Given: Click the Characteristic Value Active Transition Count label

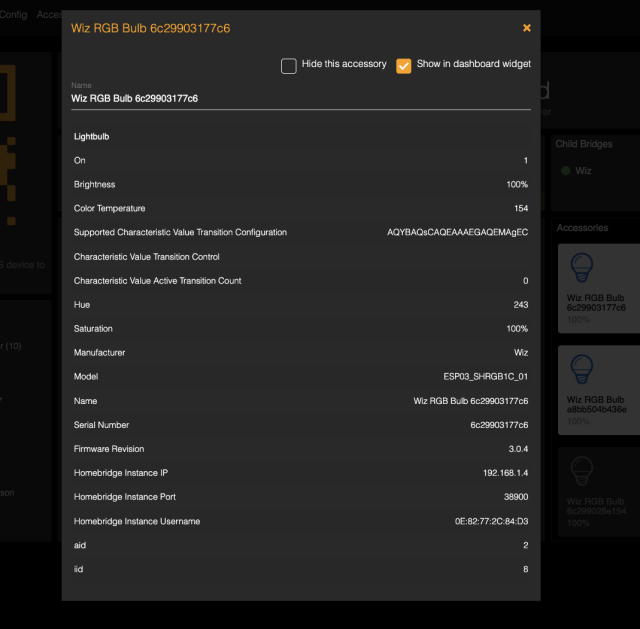Looking at the screenshot, I should [158, 281].
